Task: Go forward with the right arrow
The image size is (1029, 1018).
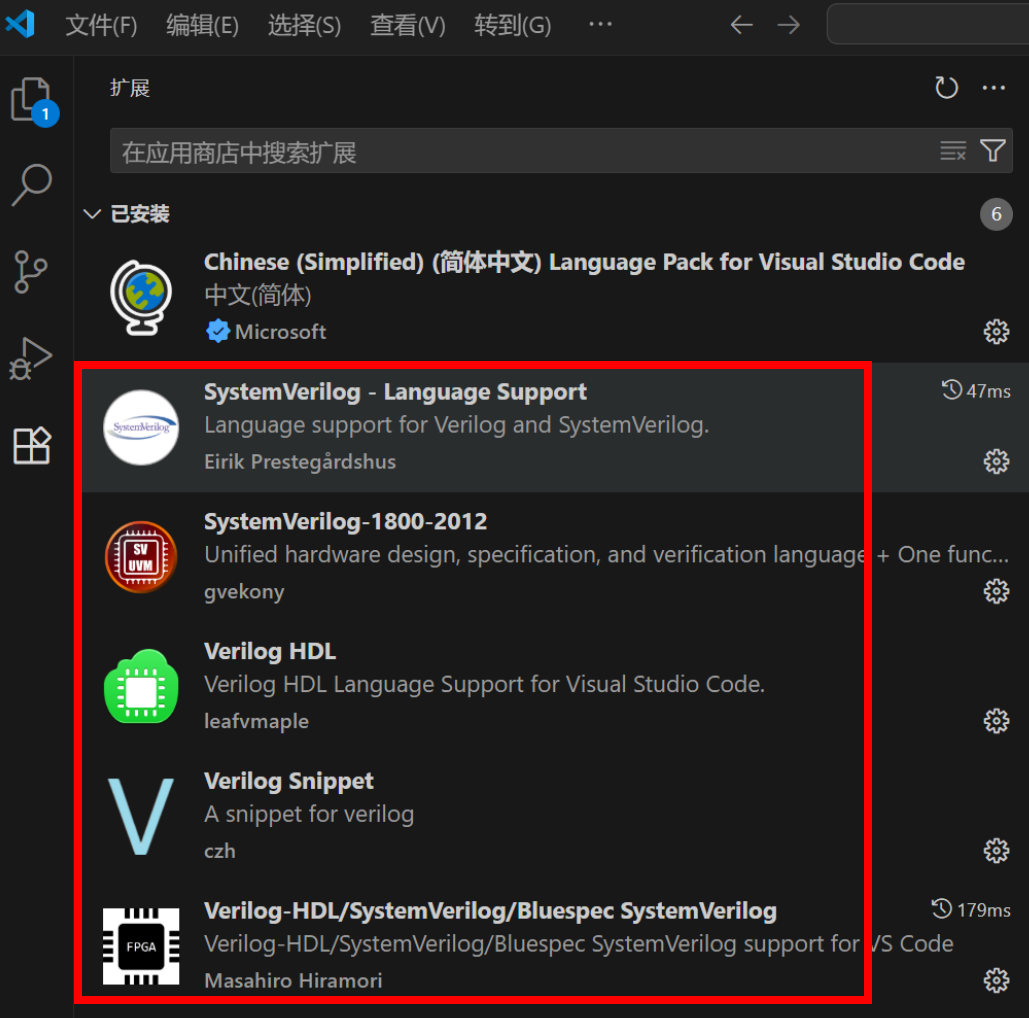Action: 789,25
